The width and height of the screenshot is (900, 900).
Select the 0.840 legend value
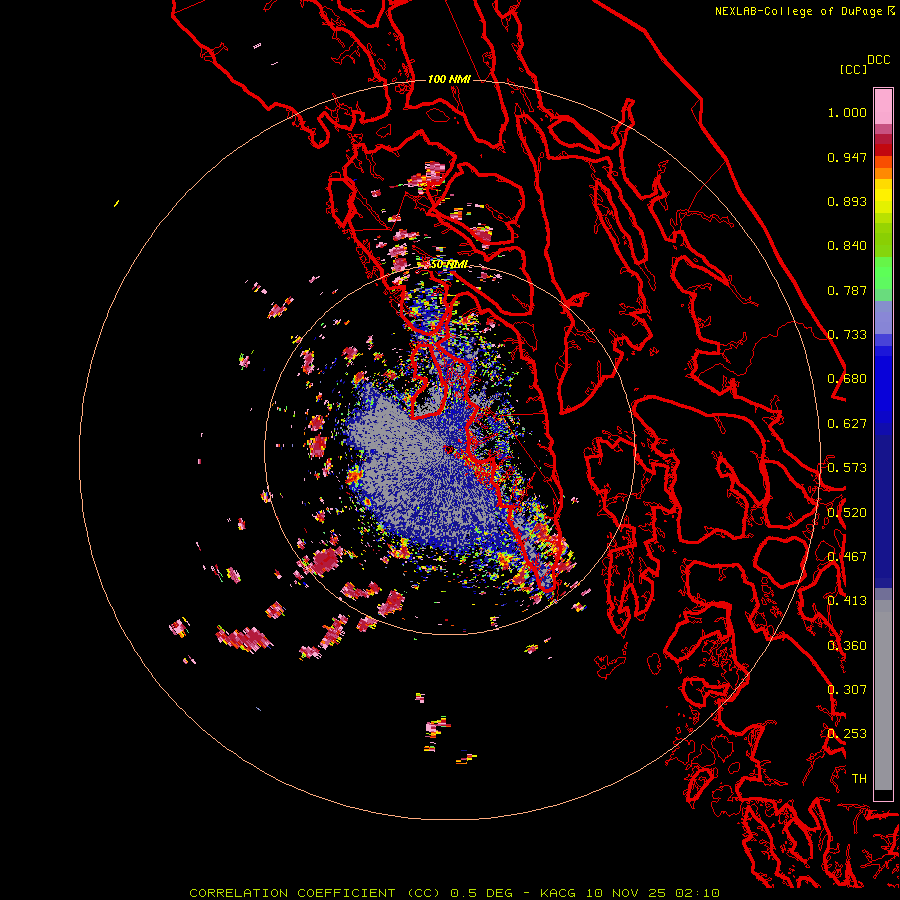tap(847, 246)
